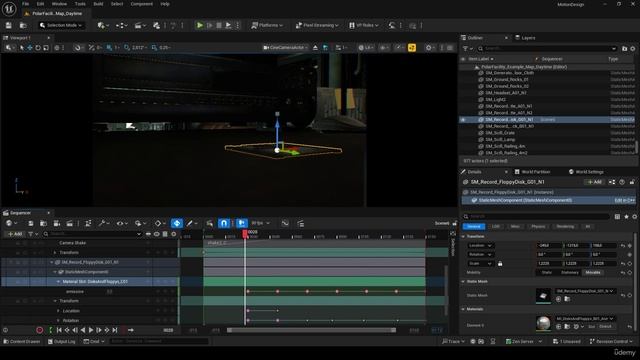Screen dimensions: 640x360
Task: Click the Sequencer save icon
Action: [30, 223]
